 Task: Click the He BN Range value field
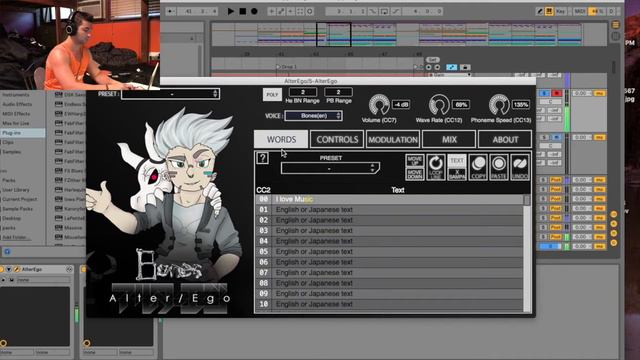point(303,92)
